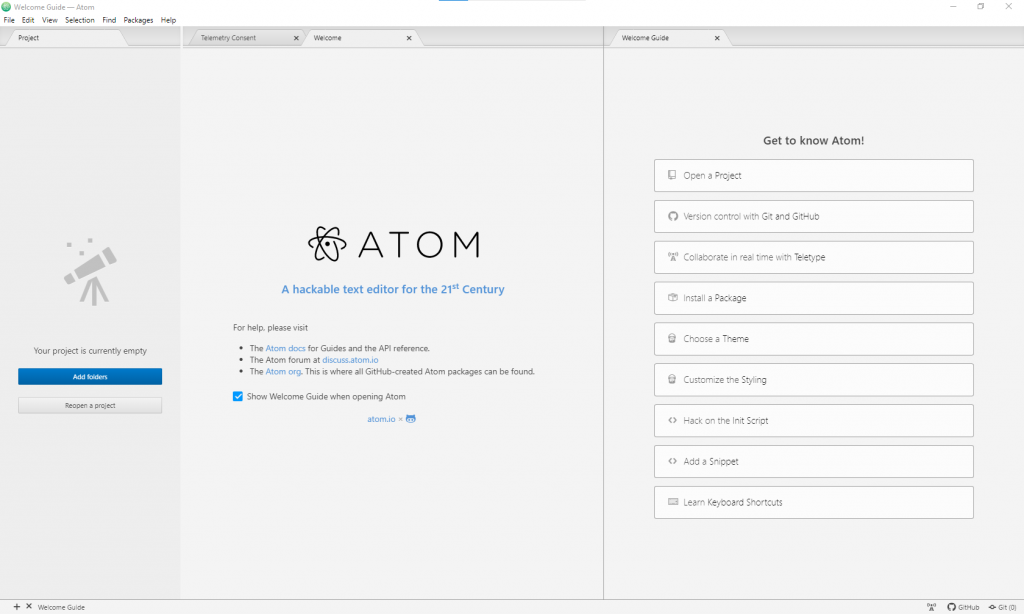Expand the Hack on the Init Script section
This screenshot has height=614, width=1024.
[814, 421]
